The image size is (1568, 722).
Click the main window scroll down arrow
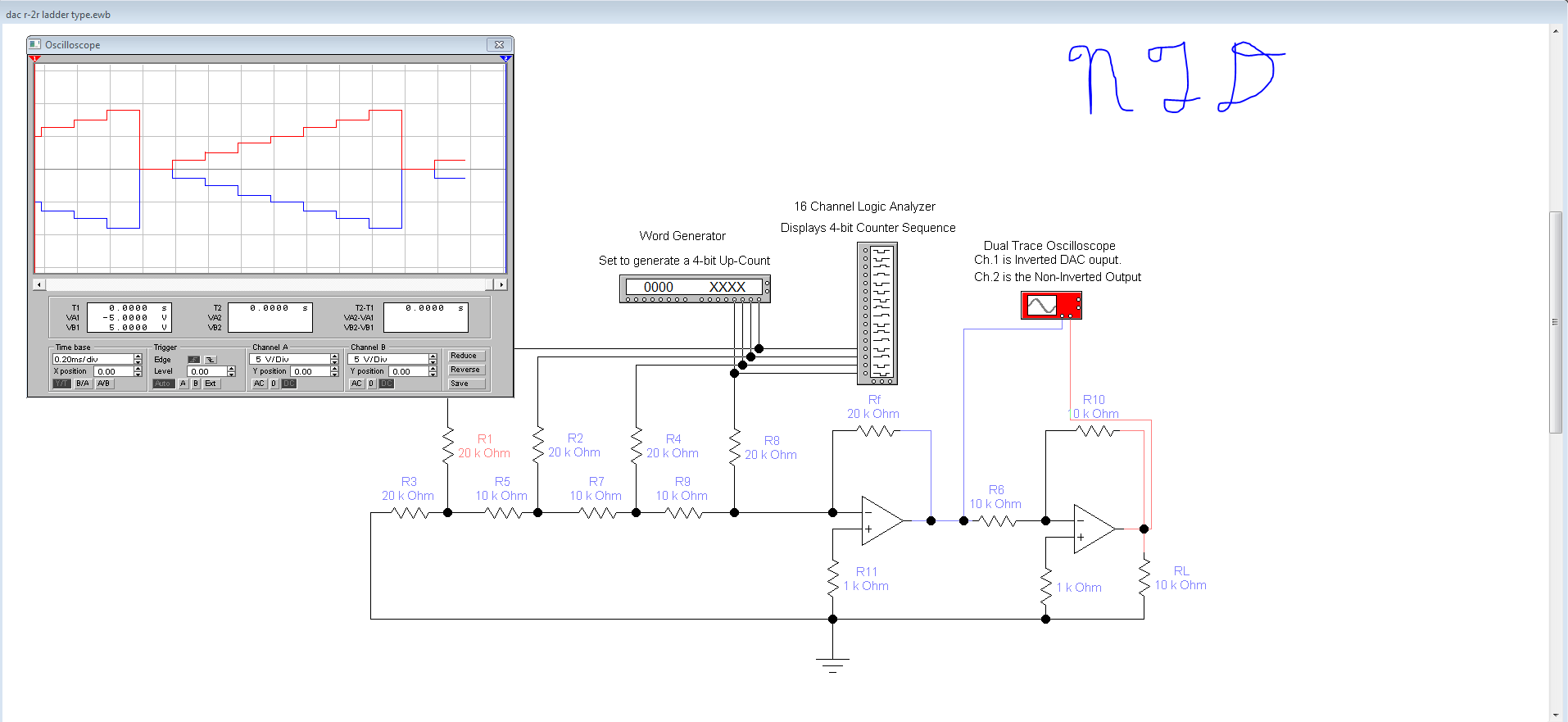tap(1555, 715)
